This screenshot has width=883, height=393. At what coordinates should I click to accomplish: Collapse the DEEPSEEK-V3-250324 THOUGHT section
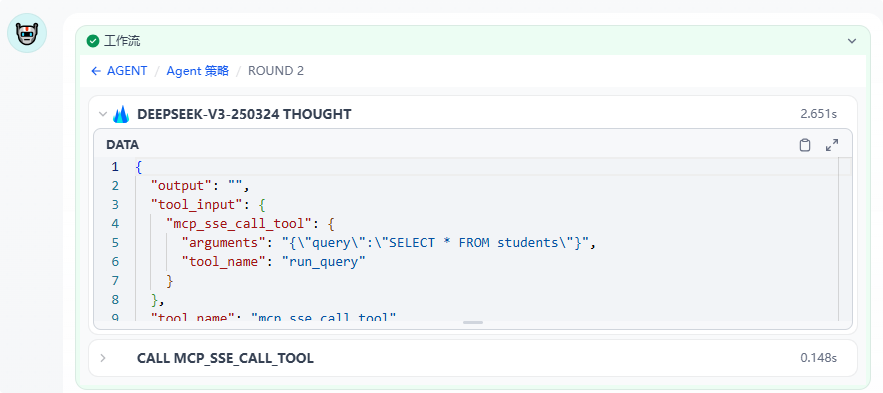(102, 114)
